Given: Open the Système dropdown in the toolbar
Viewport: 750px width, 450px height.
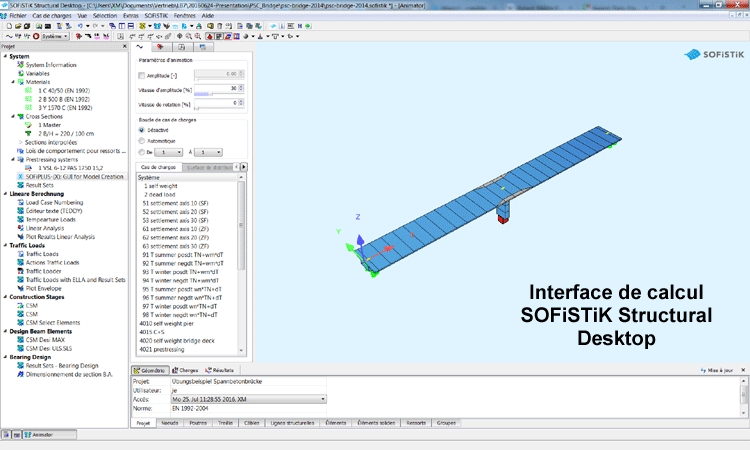Looking at the screenshot, I should pos(55,36).
